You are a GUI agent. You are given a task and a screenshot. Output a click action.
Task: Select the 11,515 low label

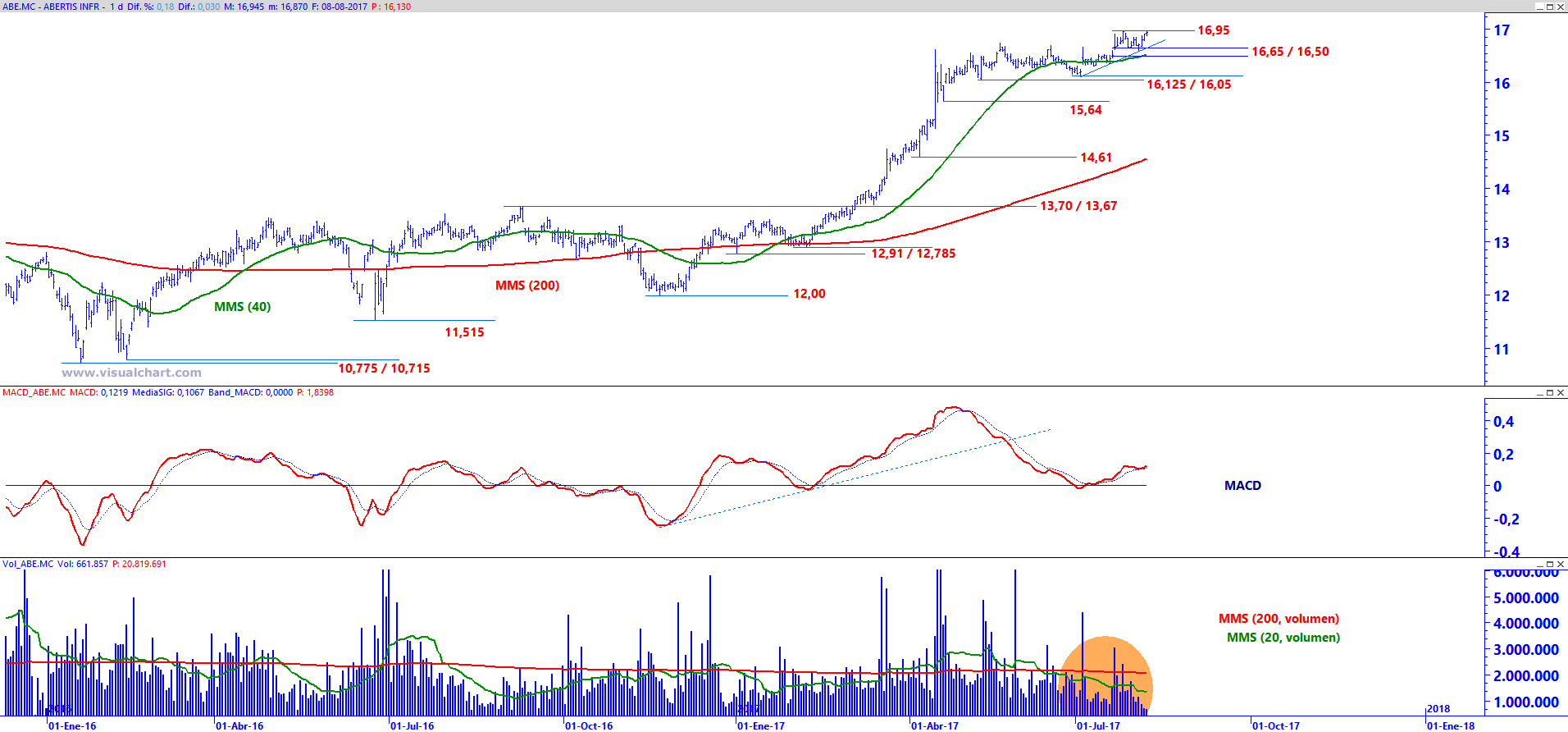[464, 332]
